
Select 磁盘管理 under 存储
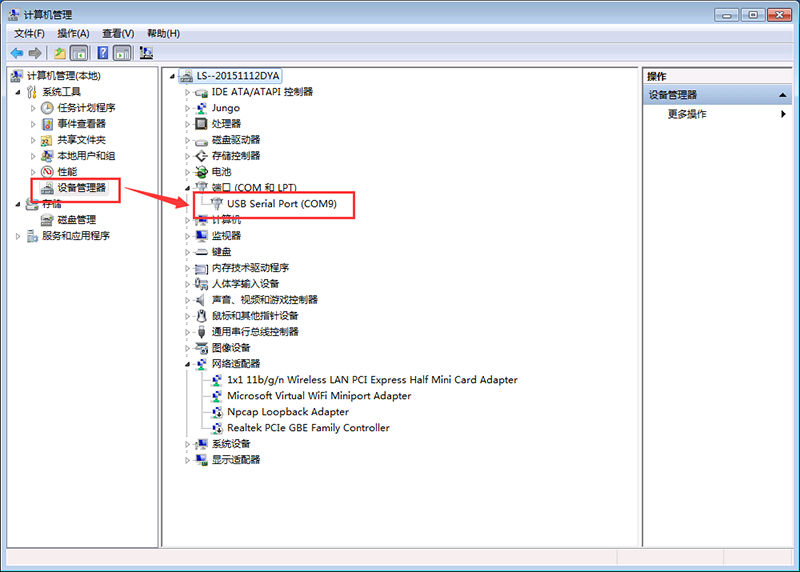[x=76, y=220]
